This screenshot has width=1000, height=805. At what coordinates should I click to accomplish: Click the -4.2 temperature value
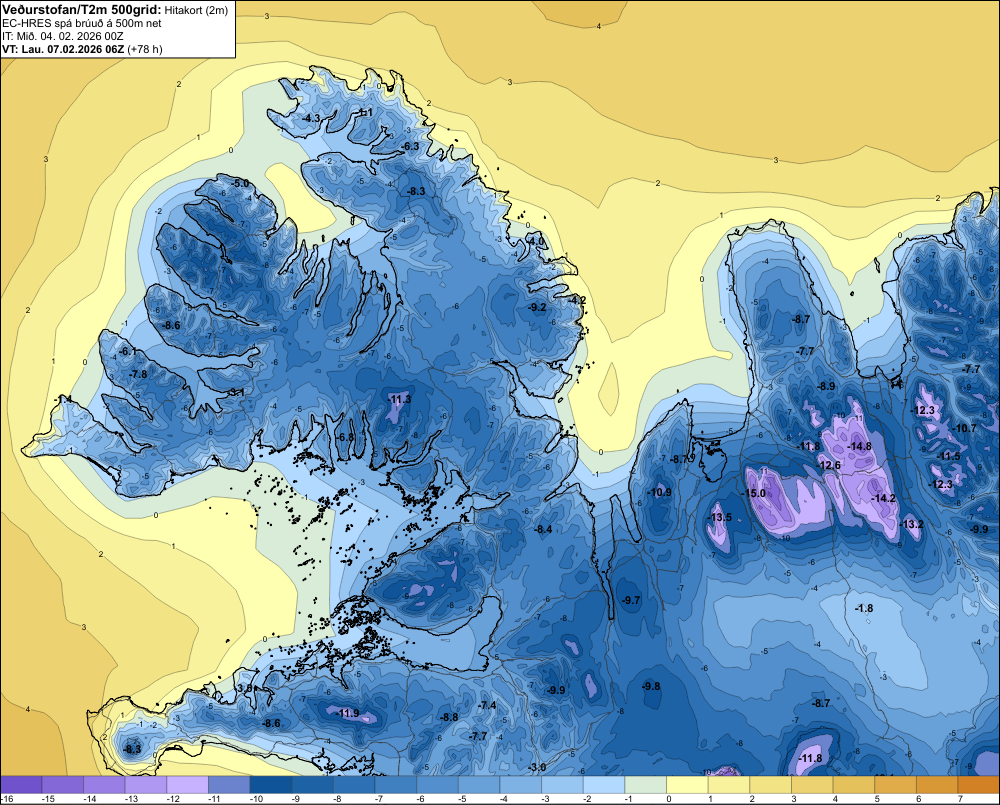coord(577,300)
